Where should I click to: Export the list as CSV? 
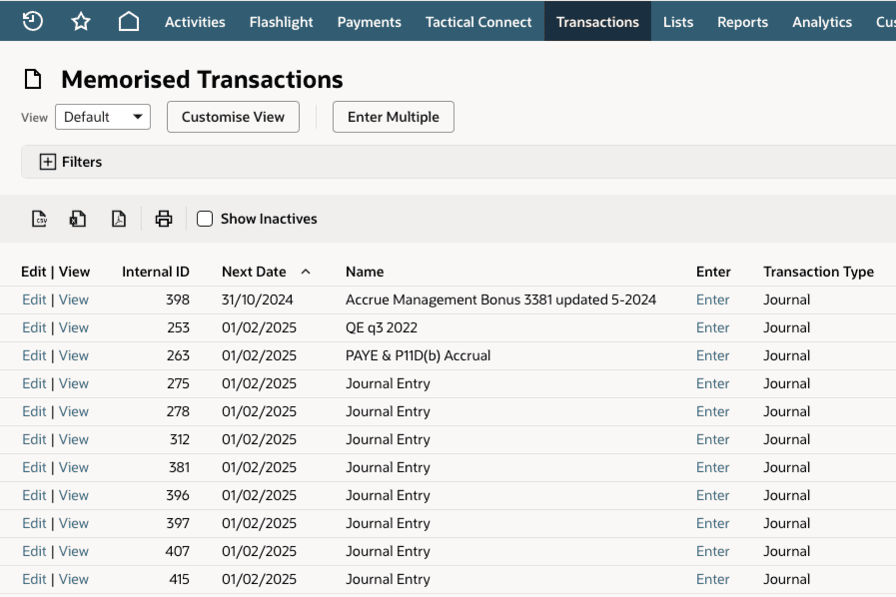pyautogui.click(x=39, y=219)
